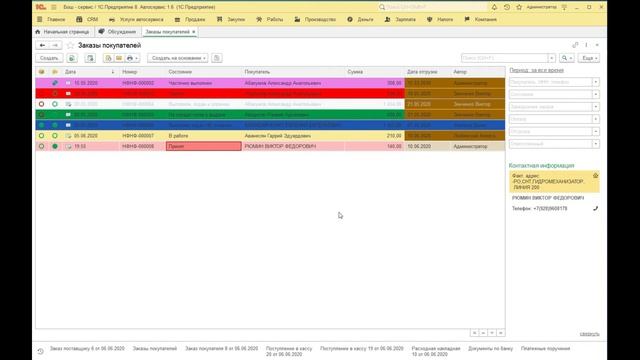Screen dimensions: 640x360
Task: Open the search field history dropdown arrow
Action: pyautogui.click(x=551, y=58)
